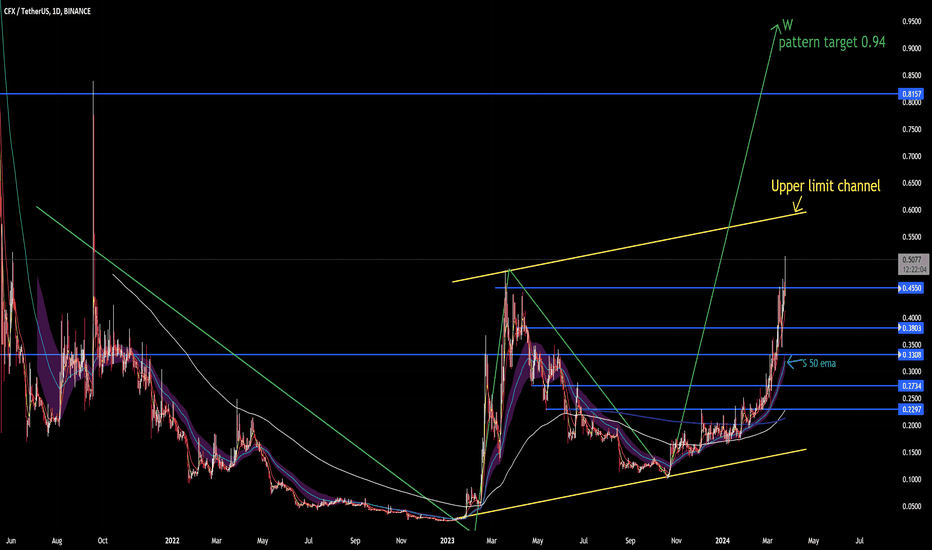Click the 2022 label on time axis
Screen dimensions: 932x550
pos(172,540)
